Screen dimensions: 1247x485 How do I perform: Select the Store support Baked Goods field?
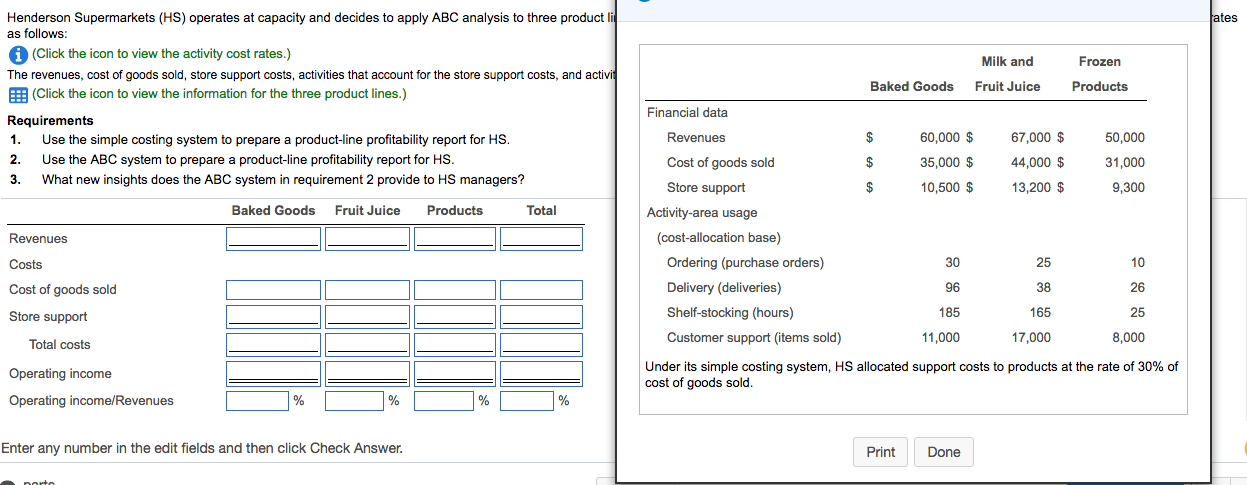[273, 316]
